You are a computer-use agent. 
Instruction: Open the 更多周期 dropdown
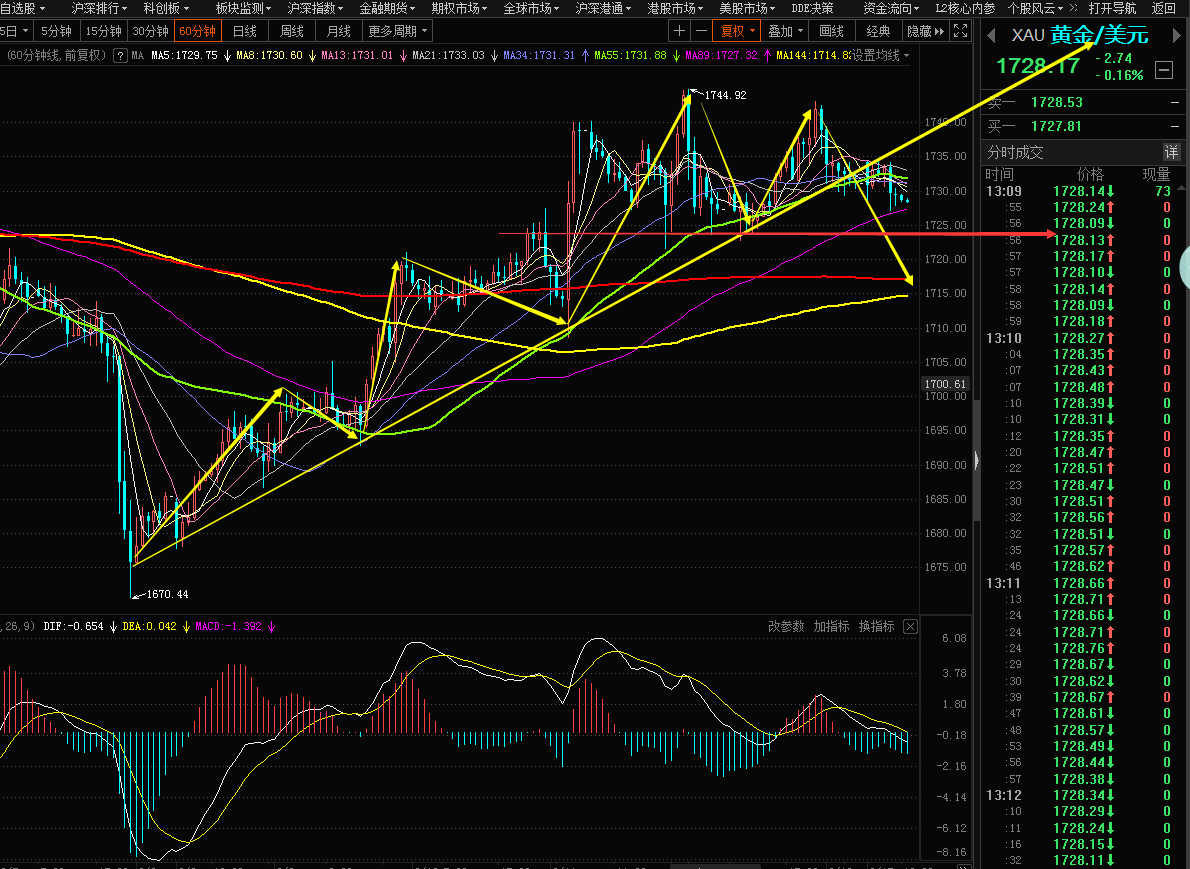point(398,31)
